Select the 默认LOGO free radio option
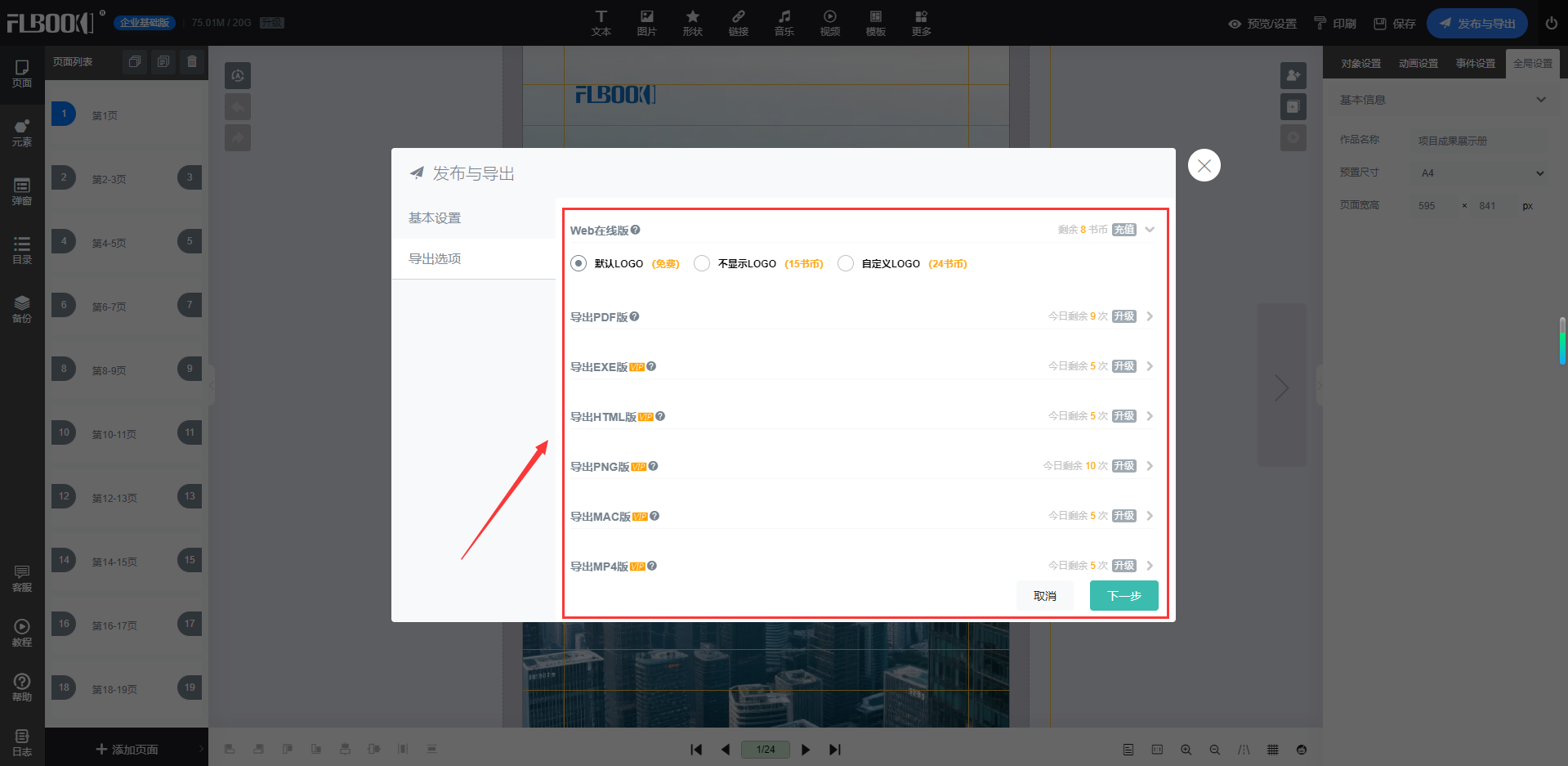Image resolution: width=1568 pixels, height=766 pixels. (x=579, y=263)
